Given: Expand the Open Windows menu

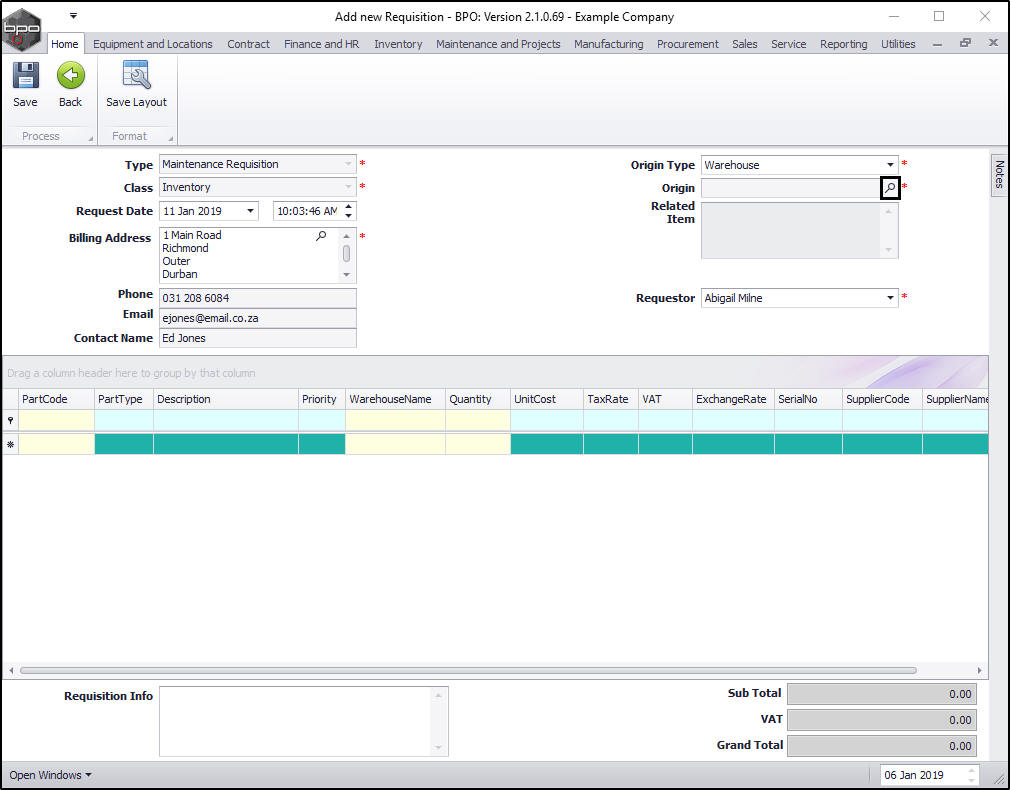Looking at the screenshot, I should pos(50,775).
